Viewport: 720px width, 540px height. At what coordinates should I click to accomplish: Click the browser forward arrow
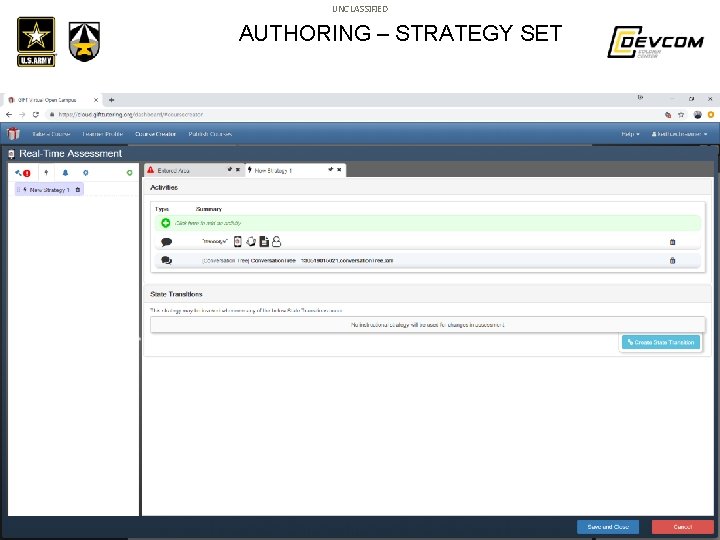pyautogui.click(x=22, y=114)
